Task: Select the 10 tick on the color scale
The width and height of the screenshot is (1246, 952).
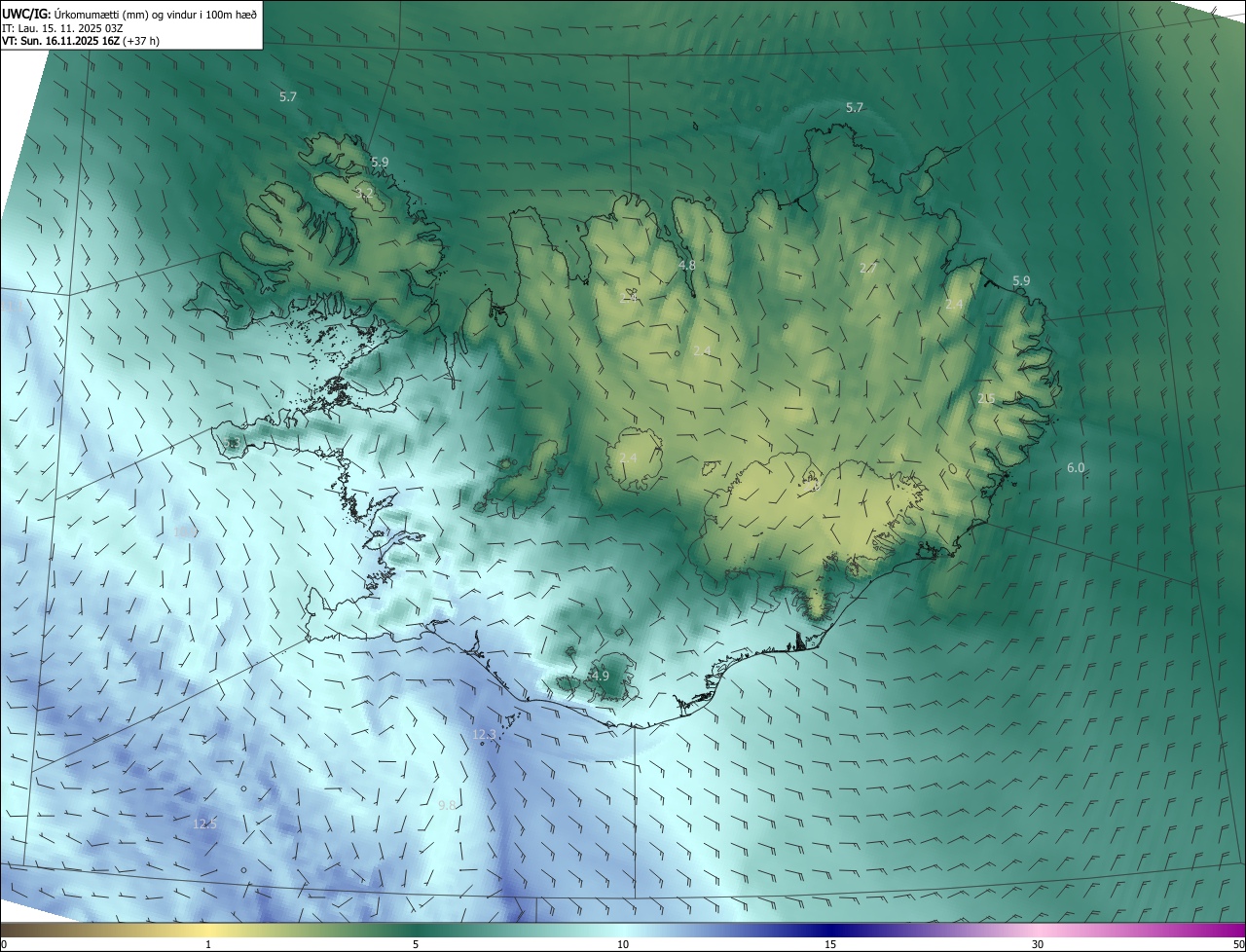Action: 623,944
